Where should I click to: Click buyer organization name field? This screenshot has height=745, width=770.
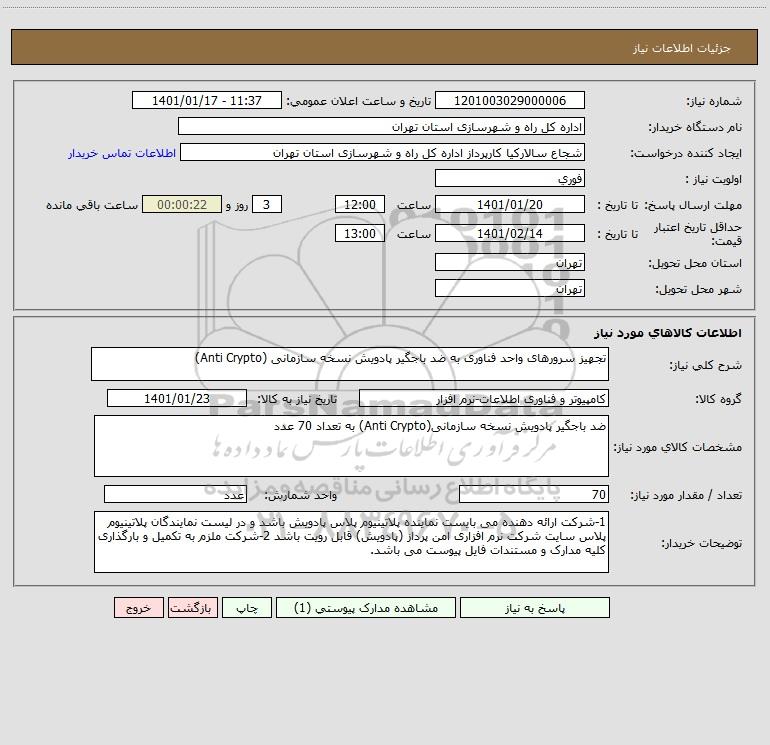tap(381, 127)
